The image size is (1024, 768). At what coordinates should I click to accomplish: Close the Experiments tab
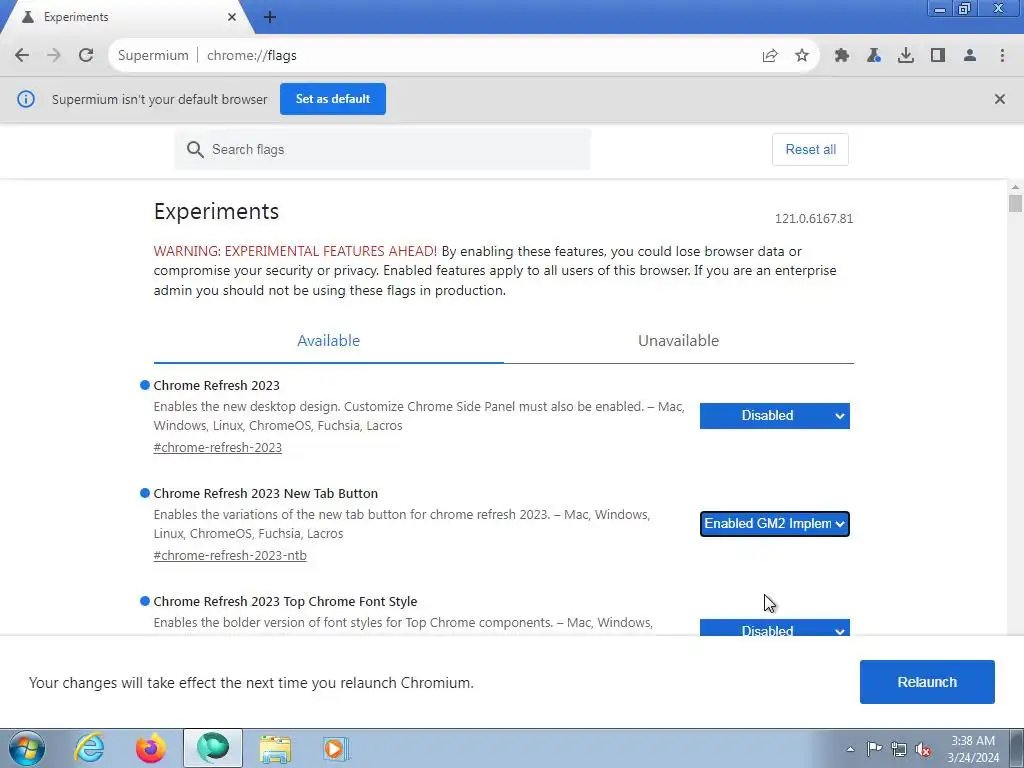point(232,17)
